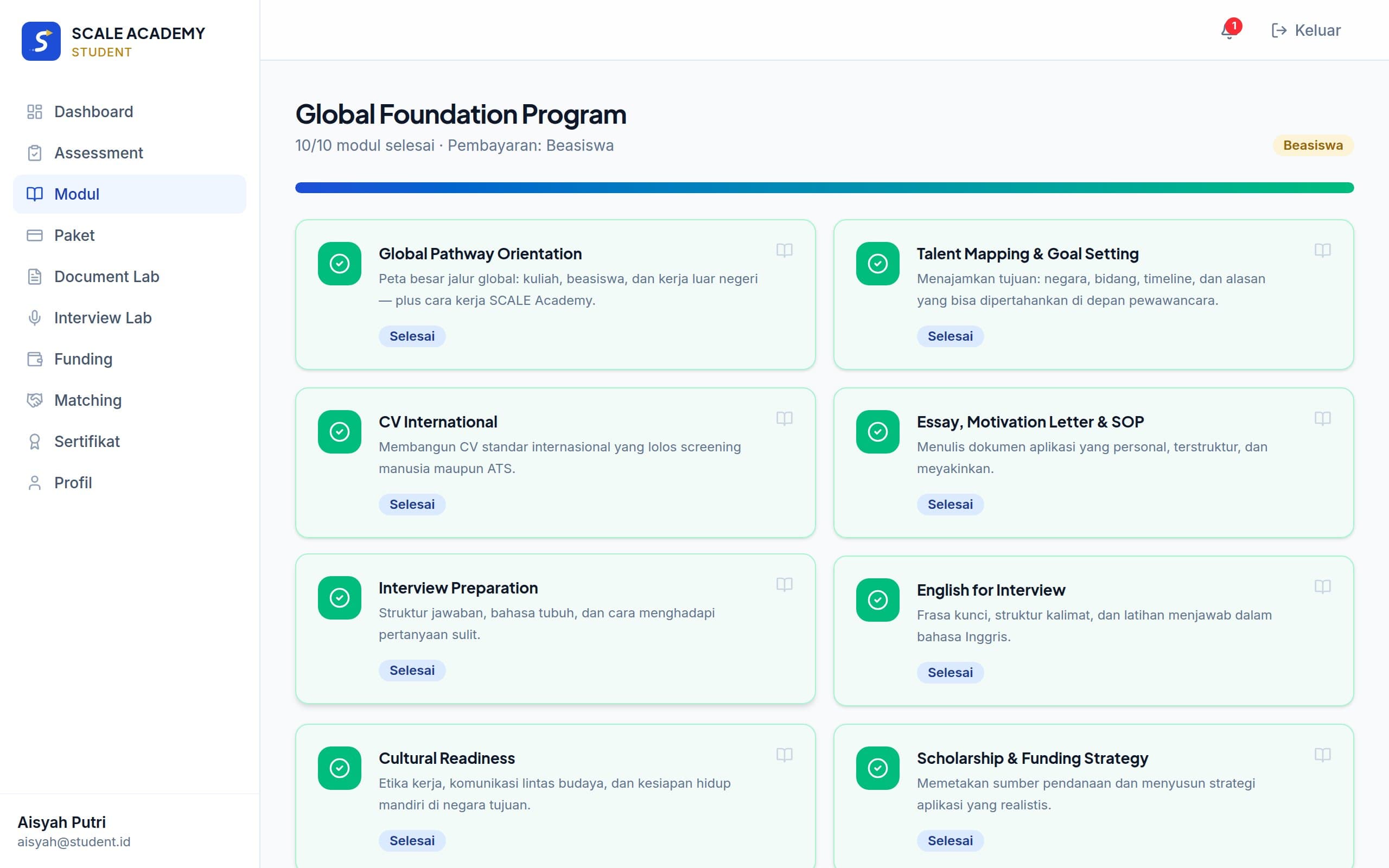Image resolution: width=1389 pixels, height=868 pixels.
Task: Open the Funding page link
Action: [130, 359]
